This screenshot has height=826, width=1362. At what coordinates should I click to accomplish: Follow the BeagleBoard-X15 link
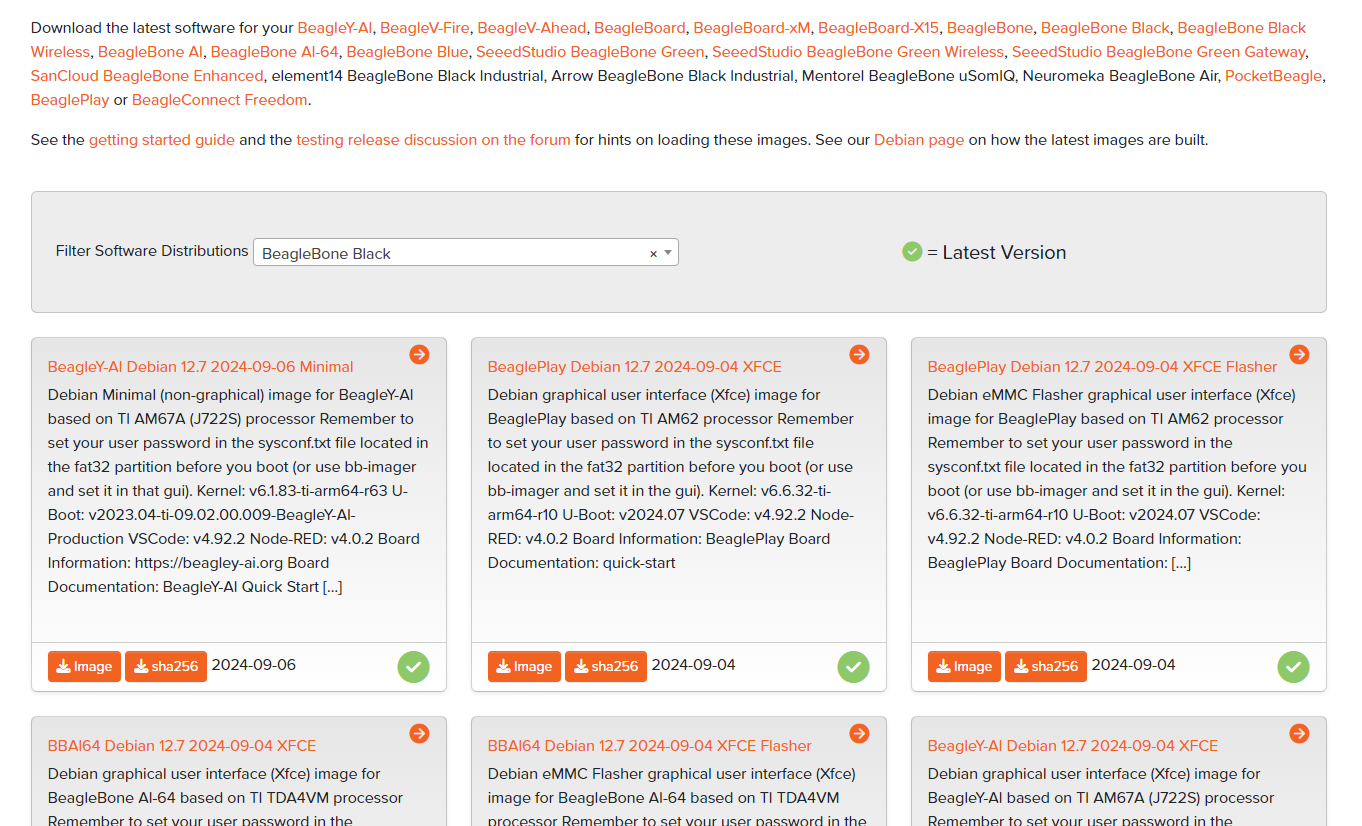click(x=879, y=28)
